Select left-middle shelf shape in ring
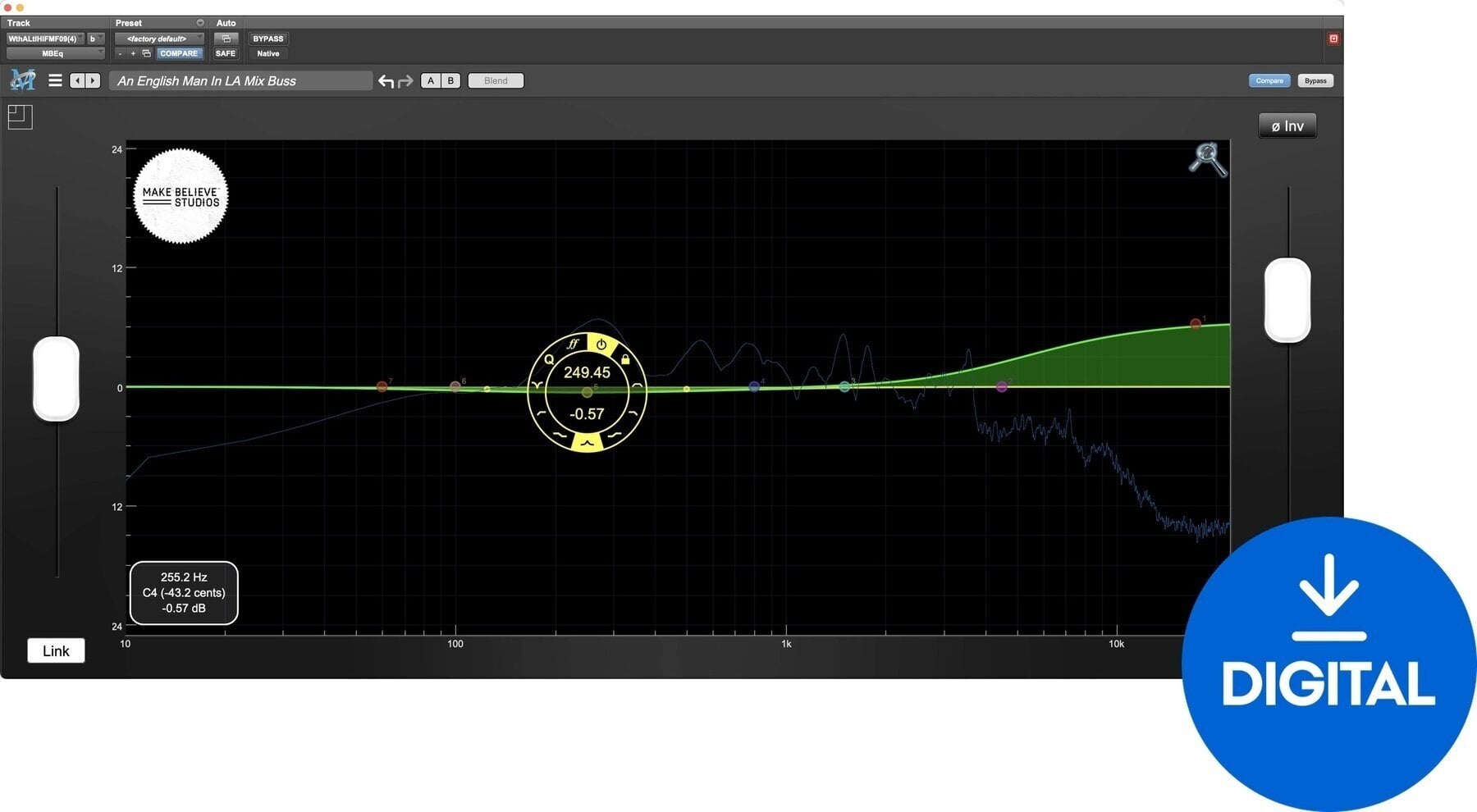Image resolution: width=1477 pixels, height=812 pixels. coord(541,414)
